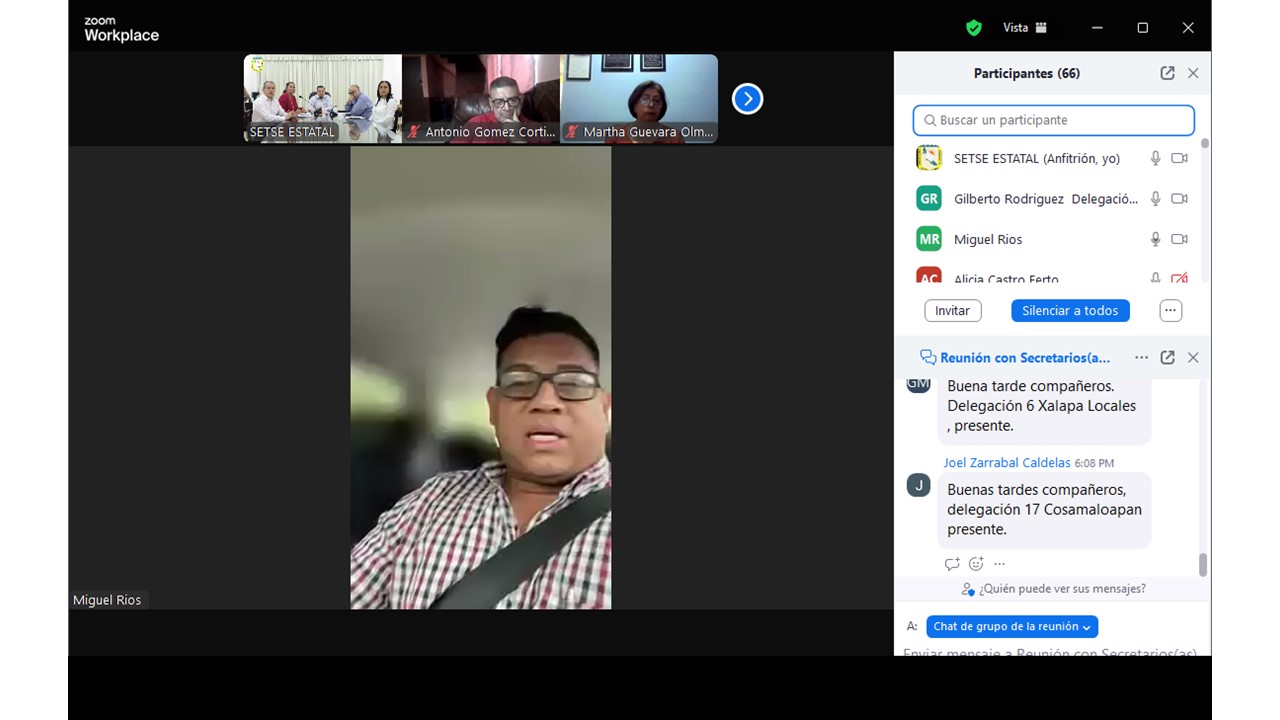Mute Gilberto Rodriguez's microphone
Viewport: 1280px width, 720px height.
coord(1155,199)
